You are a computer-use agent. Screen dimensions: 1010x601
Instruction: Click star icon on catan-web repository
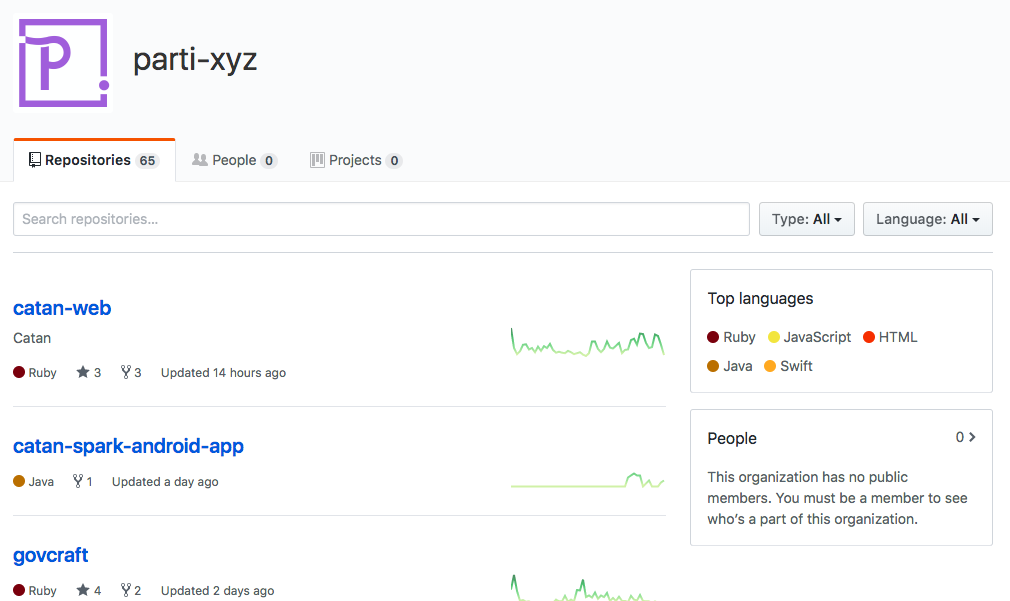click(x=83, y=372)
